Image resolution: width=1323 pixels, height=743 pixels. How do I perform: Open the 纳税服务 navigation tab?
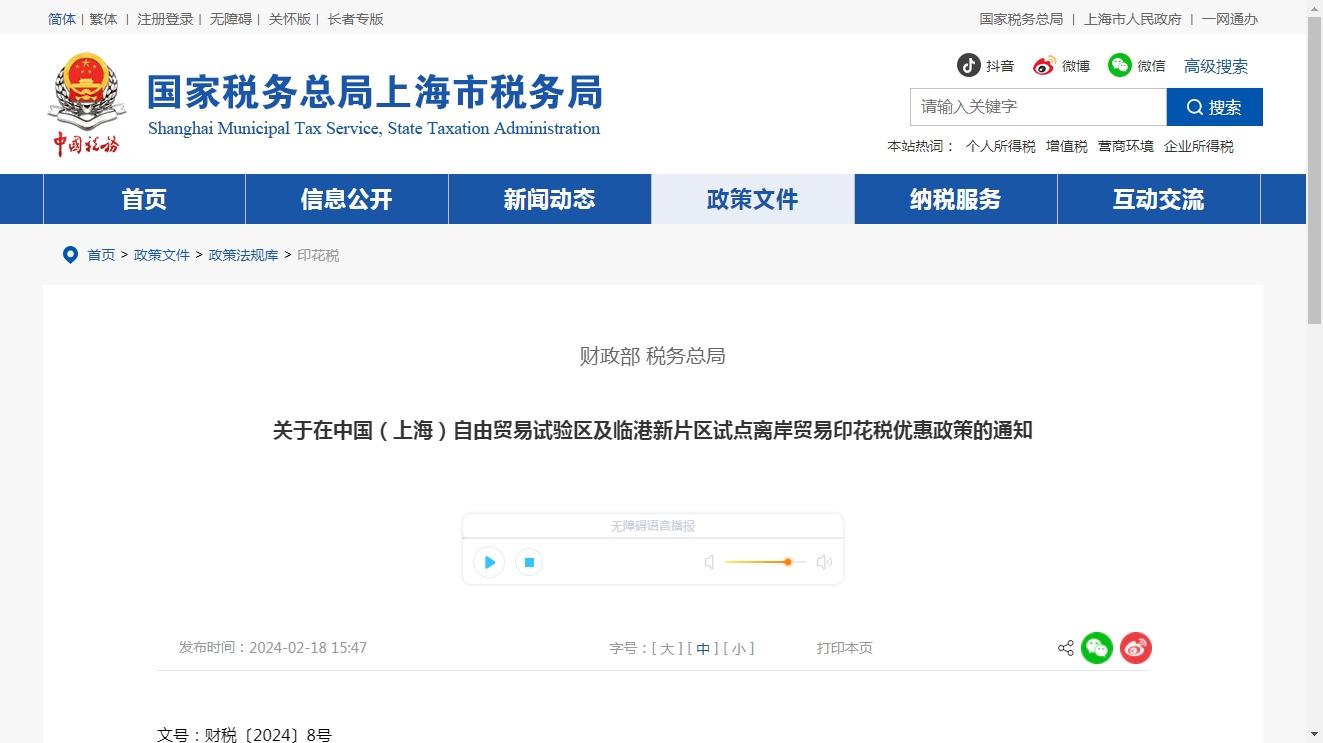(955, 199)
